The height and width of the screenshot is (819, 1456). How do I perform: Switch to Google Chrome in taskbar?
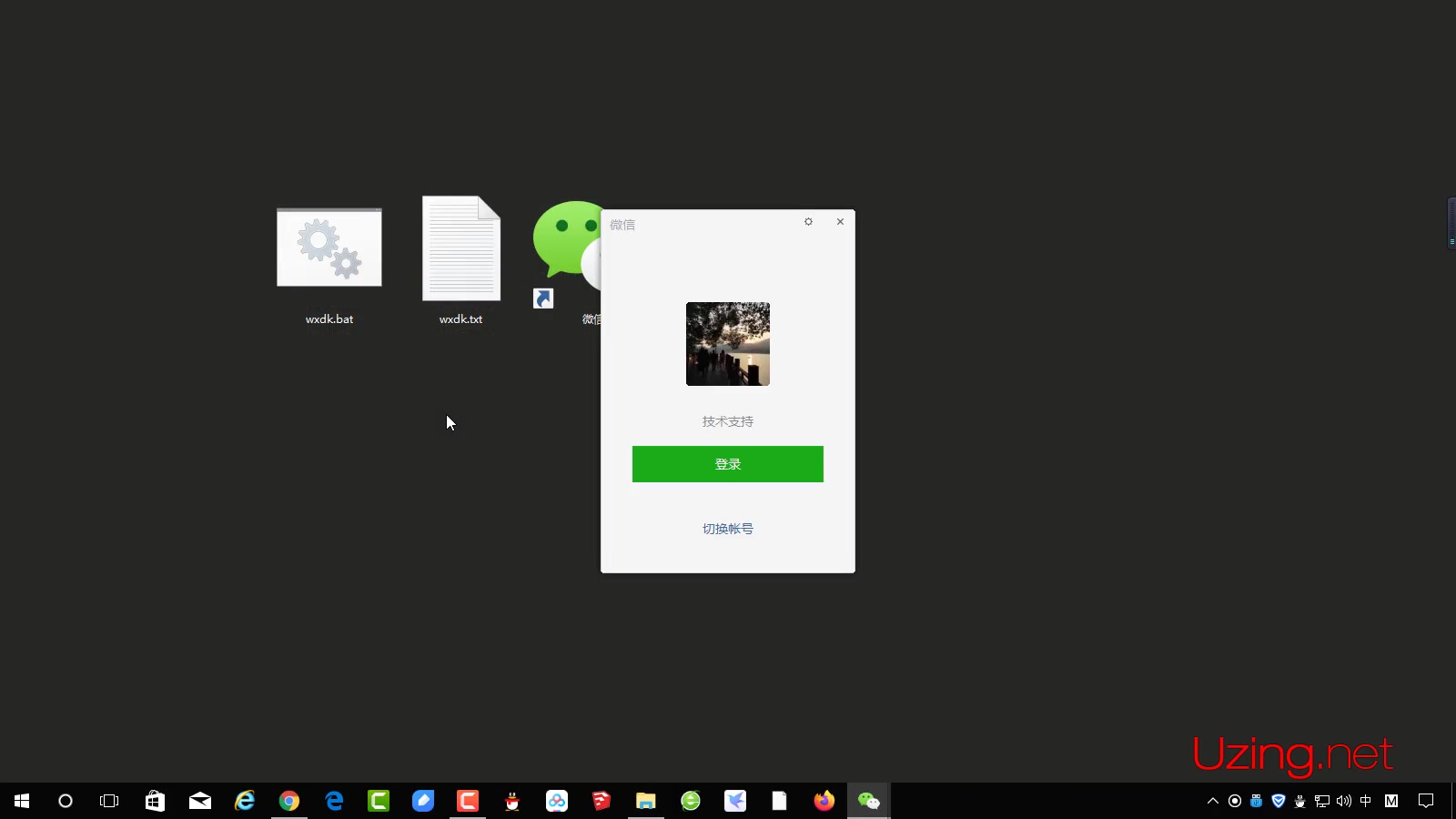(289, 801)
